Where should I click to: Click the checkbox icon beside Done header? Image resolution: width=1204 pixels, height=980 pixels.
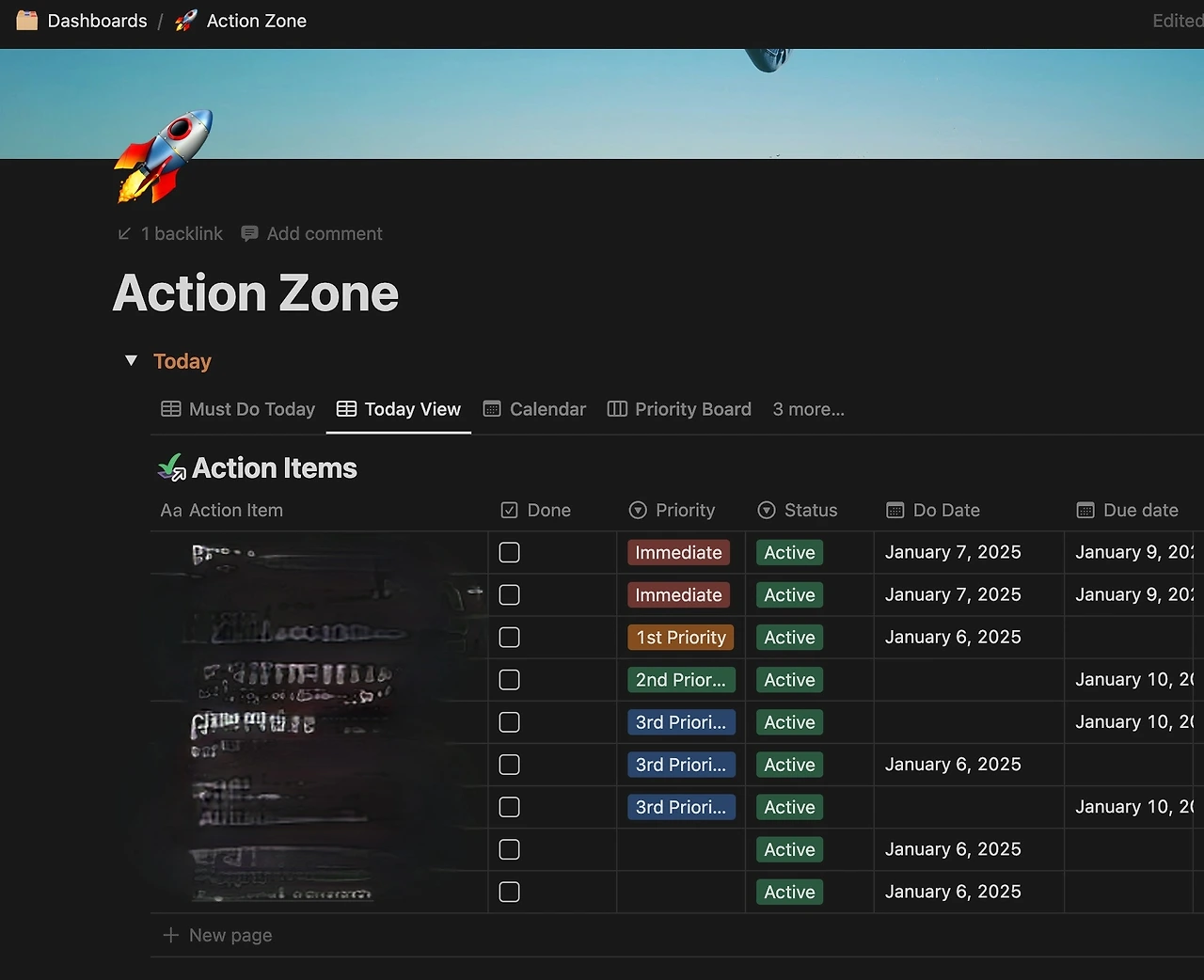(x=509, y=510)
